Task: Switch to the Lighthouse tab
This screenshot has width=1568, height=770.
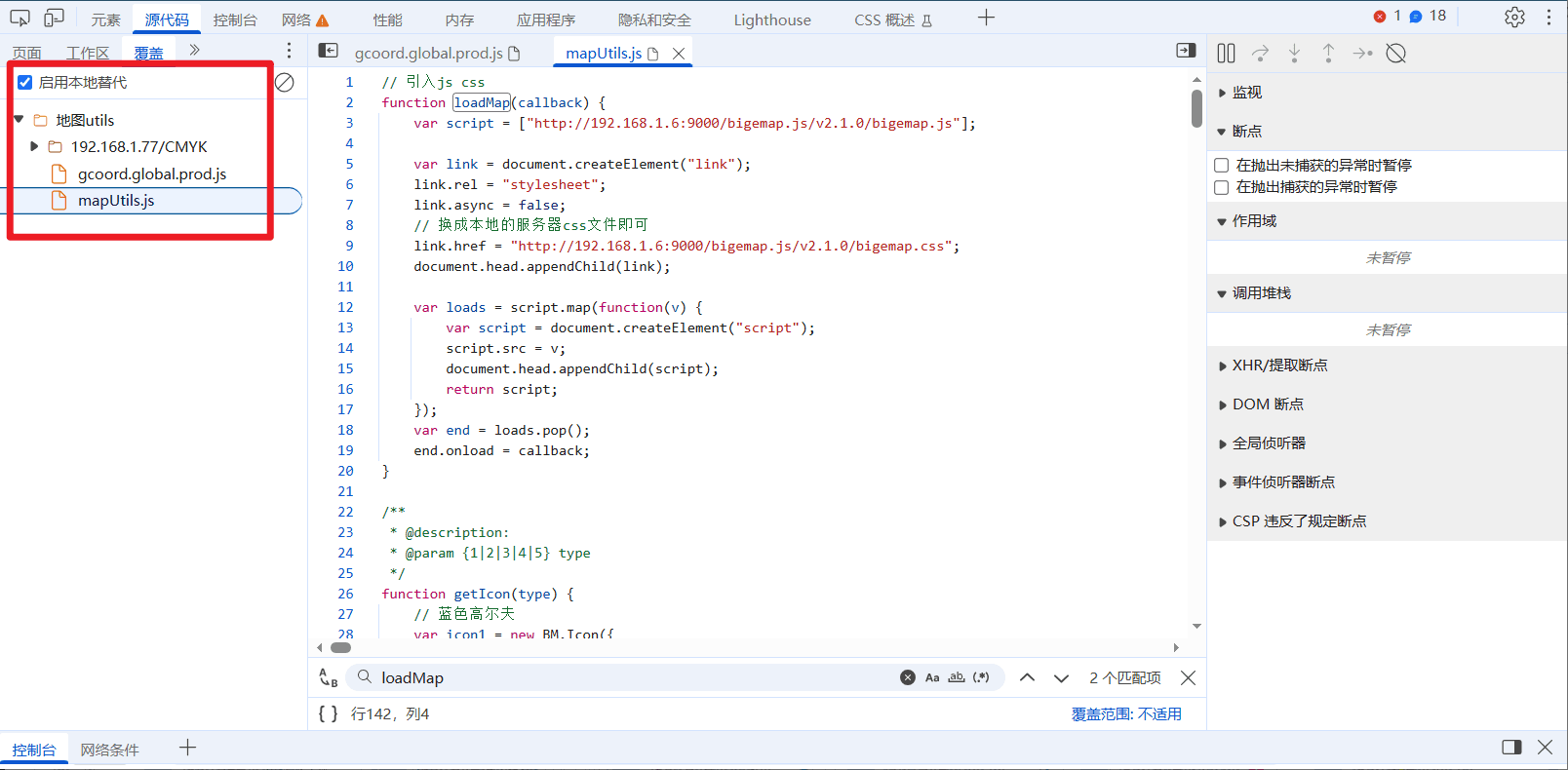Action: pos(771,19)
